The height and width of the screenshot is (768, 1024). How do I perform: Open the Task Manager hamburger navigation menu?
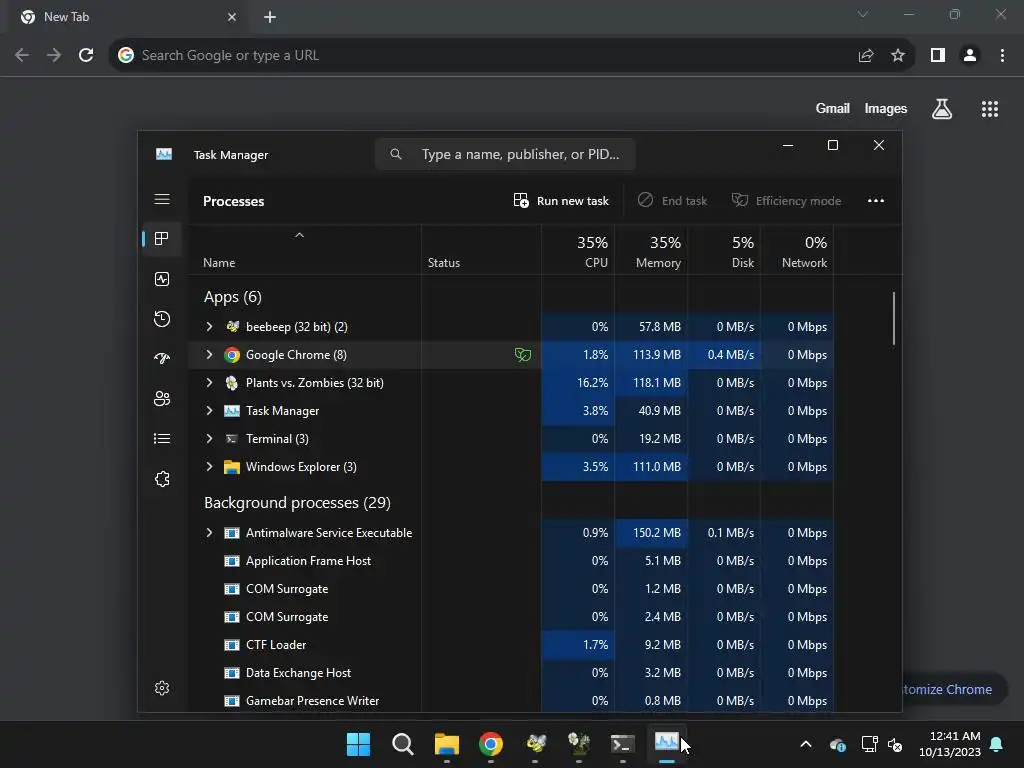point(162,199)
